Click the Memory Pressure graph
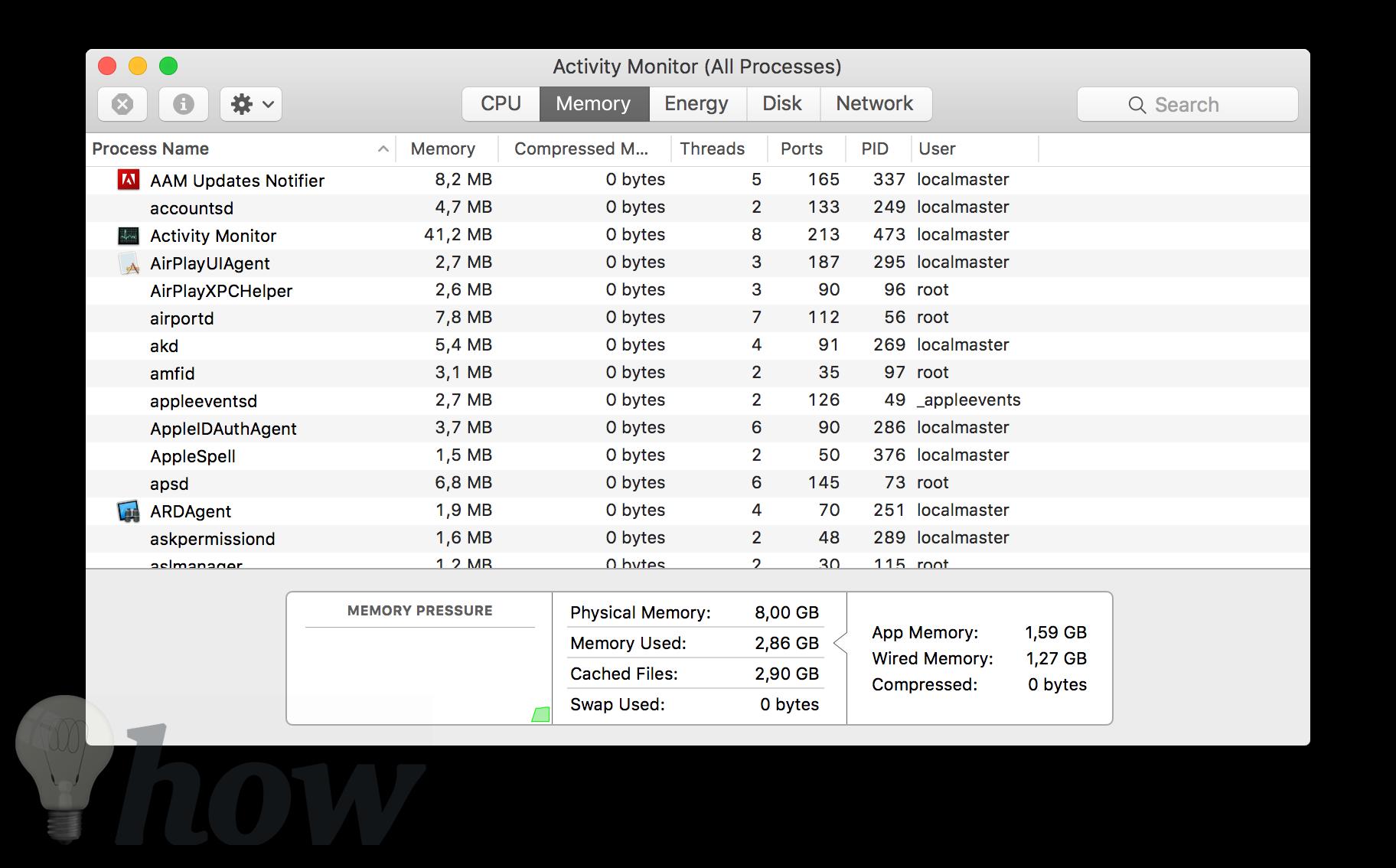The width and height of the screenshot is (1396, 868). (419, 675)
